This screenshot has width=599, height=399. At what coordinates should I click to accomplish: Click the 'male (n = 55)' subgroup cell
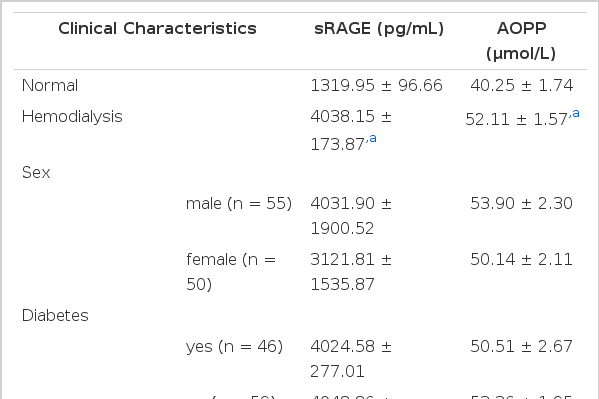tap(239, 203)
